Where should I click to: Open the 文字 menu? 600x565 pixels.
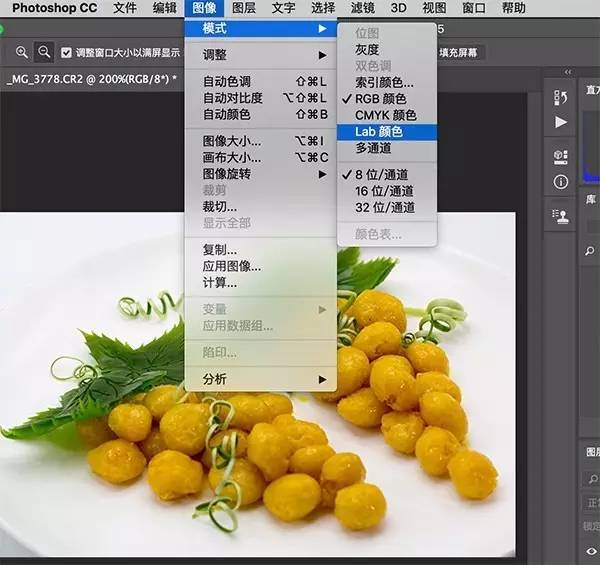[x=284, y=8]
